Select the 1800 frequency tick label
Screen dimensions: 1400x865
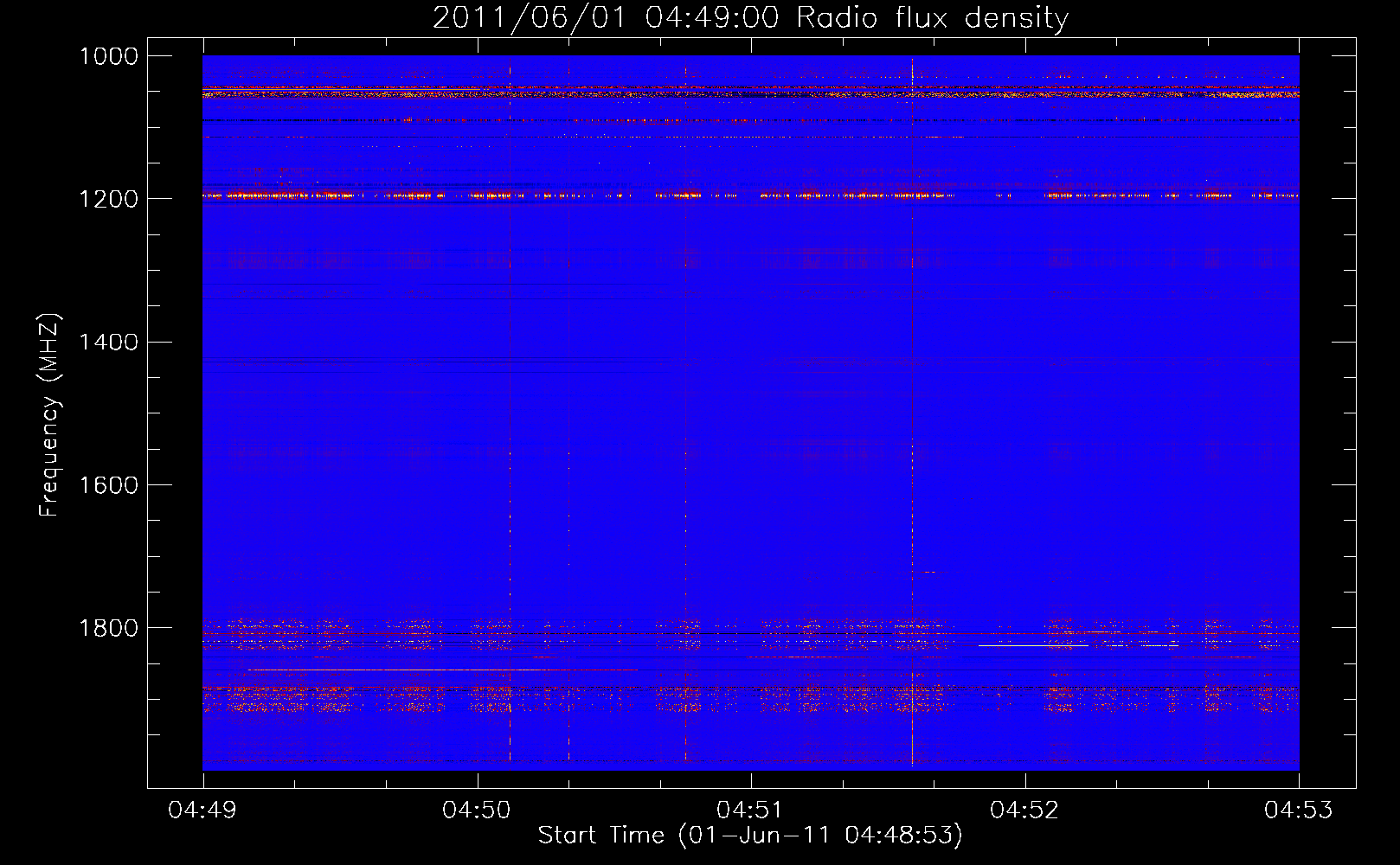click(108, 627)
